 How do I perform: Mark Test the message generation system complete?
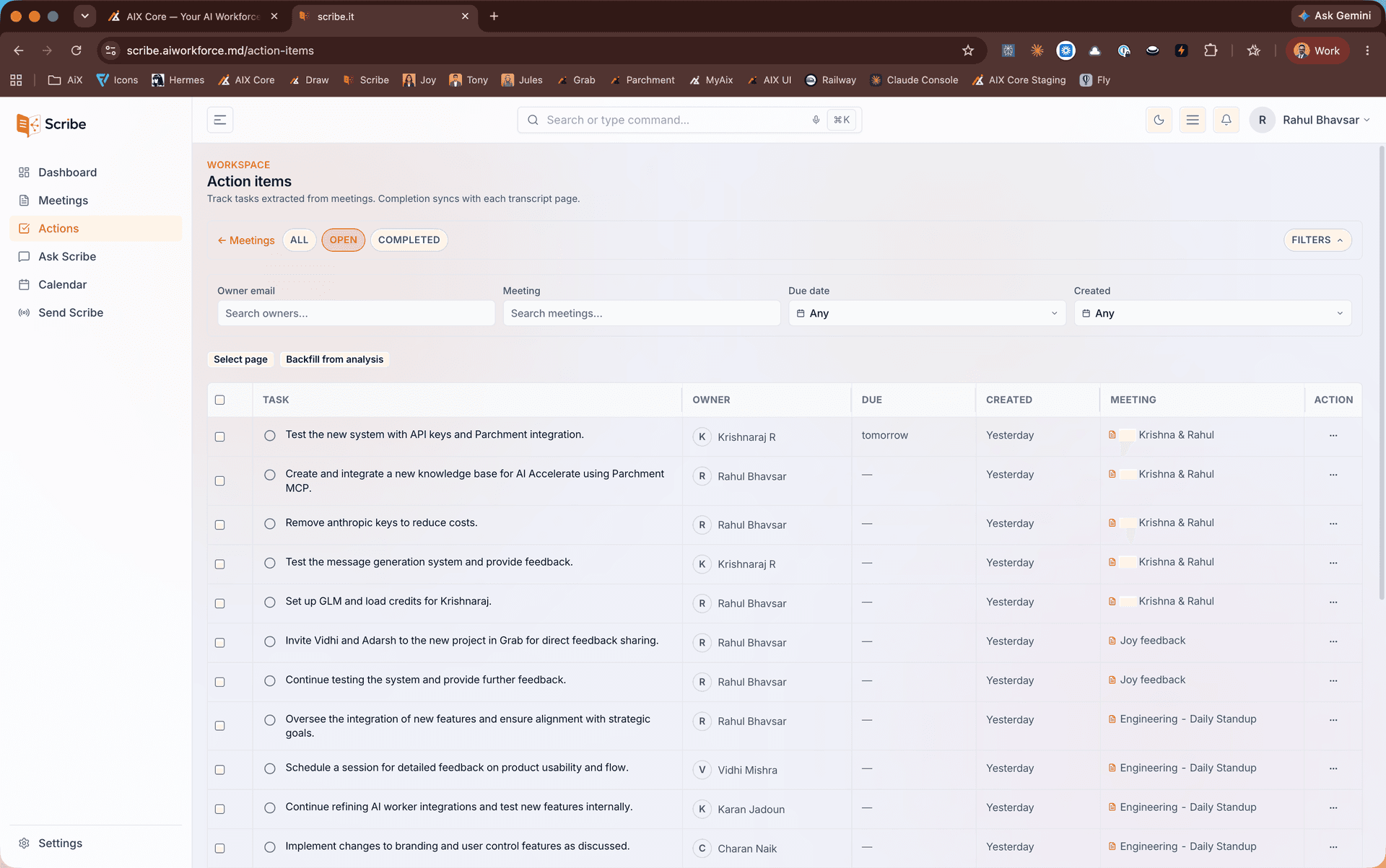coord(270,563)
